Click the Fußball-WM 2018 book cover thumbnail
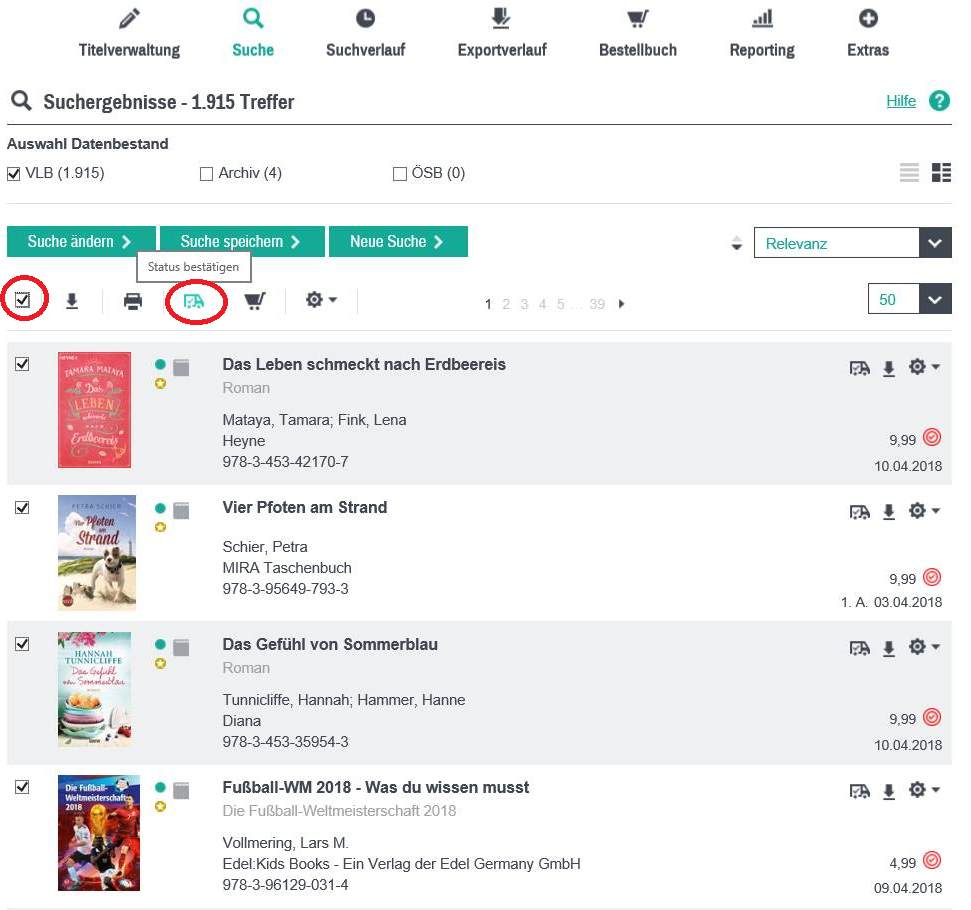Screen dimensions: 971x910 coord(98,832)
